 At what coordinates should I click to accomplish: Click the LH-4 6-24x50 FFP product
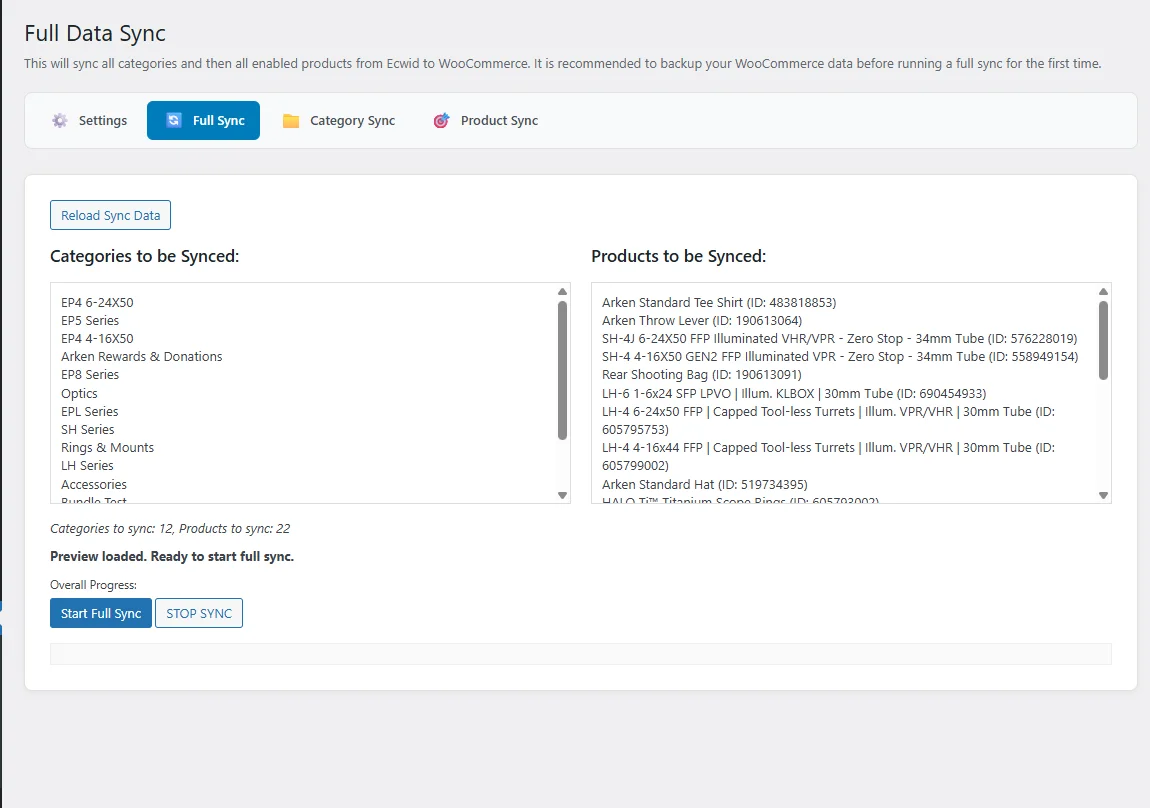coord(829,420)
